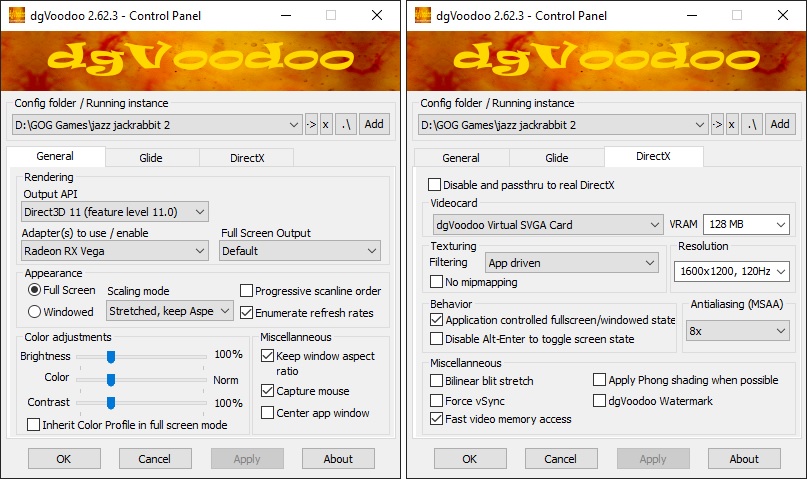810x482 pixels.
Task: Click Add in the left window
Action: (374, 125)
